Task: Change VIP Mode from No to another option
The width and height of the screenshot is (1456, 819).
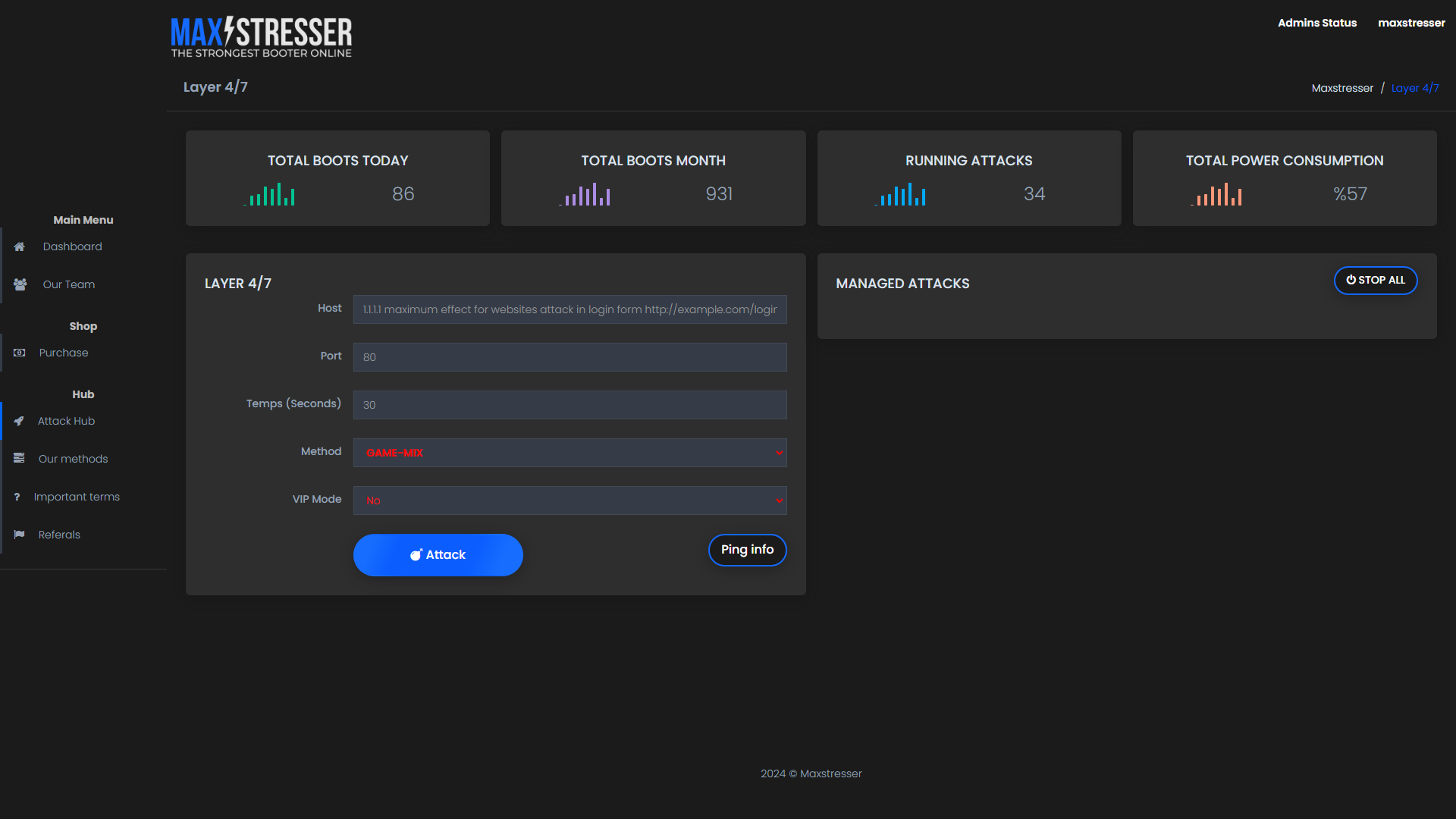Action: pyautogui.click(x=570, y=500)
